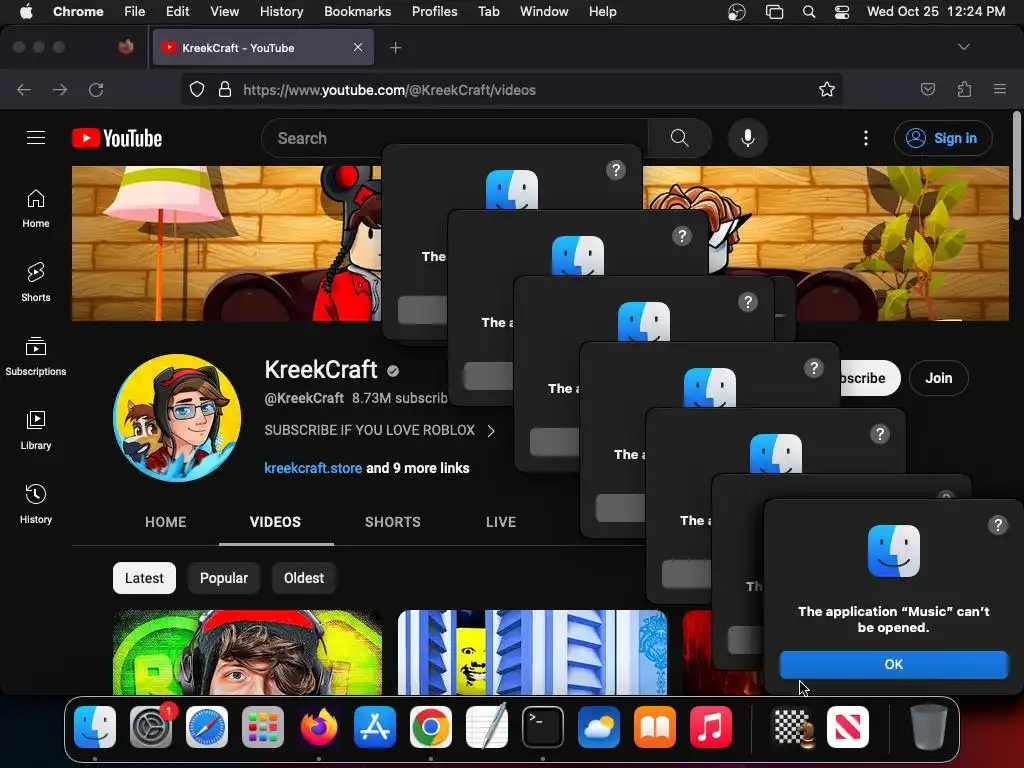Open the first green video thumbnail
The height and width of the screenshot is (768, 1024).
coord(248,652)
